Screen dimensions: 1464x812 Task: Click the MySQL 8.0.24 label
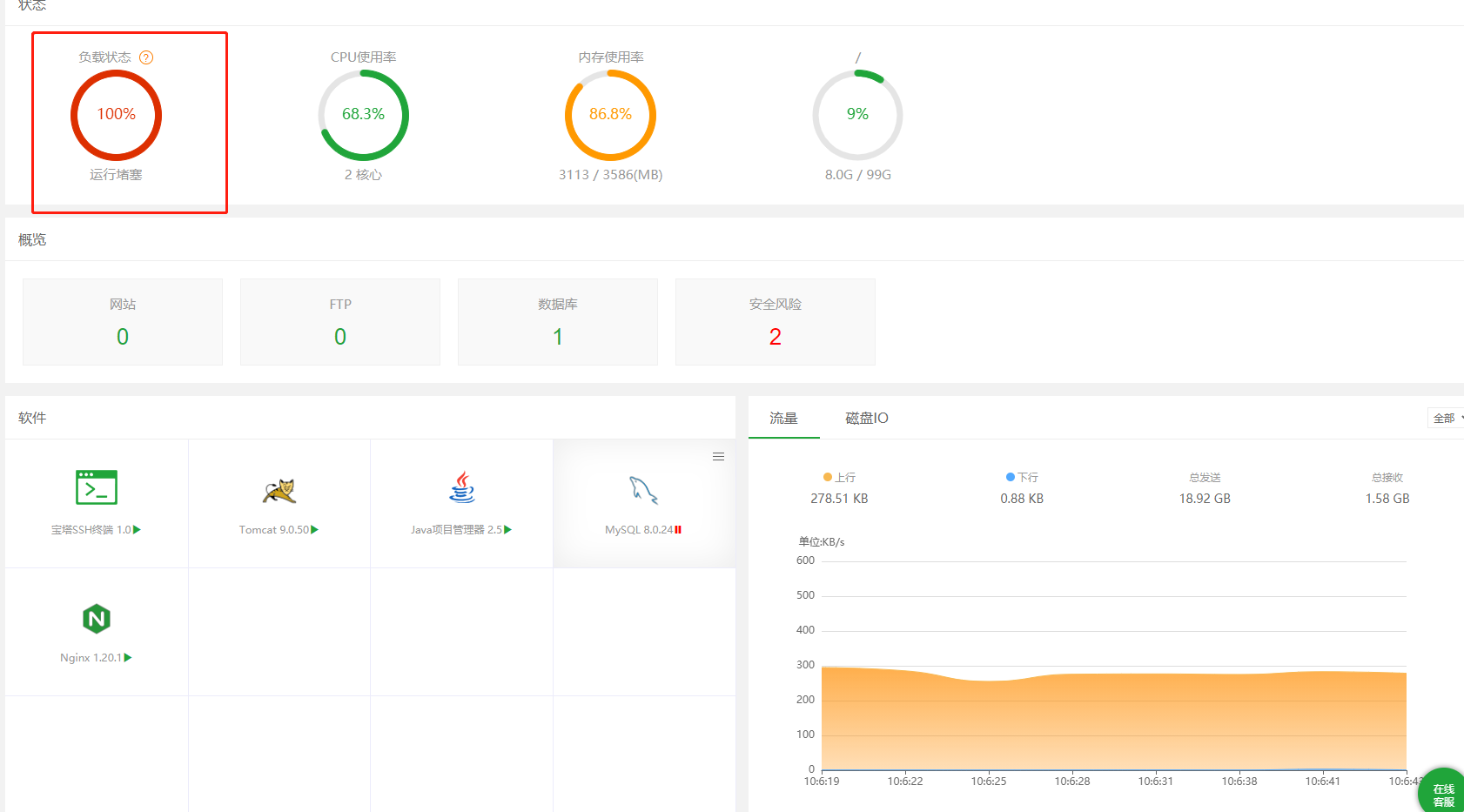639,530
